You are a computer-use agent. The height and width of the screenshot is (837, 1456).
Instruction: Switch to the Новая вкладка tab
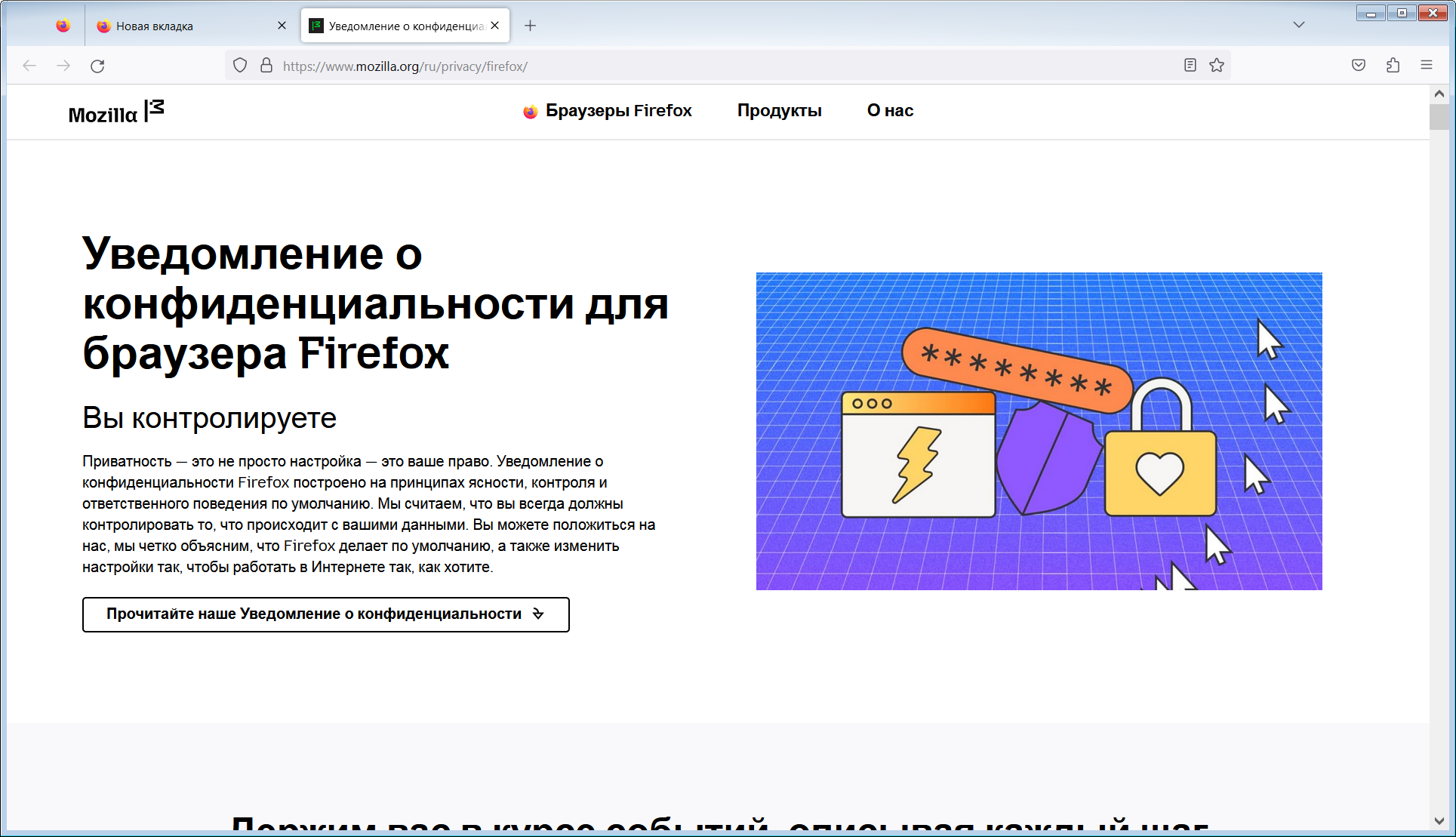(181, 26)
